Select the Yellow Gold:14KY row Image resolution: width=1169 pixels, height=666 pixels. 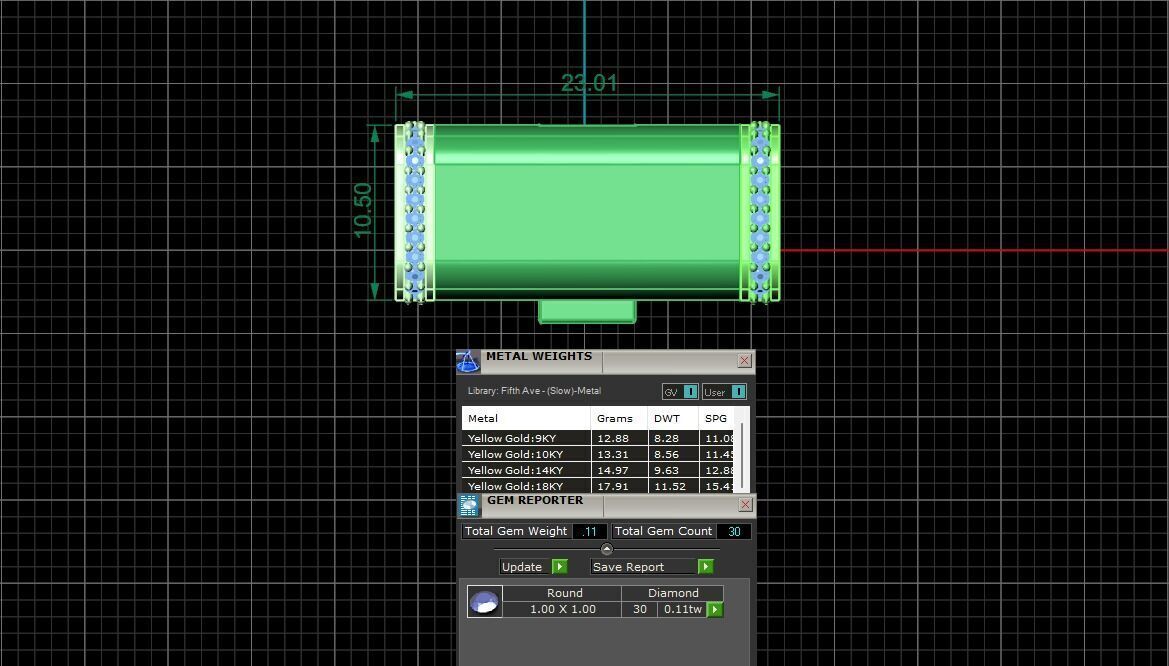click(x=599, y=471)
